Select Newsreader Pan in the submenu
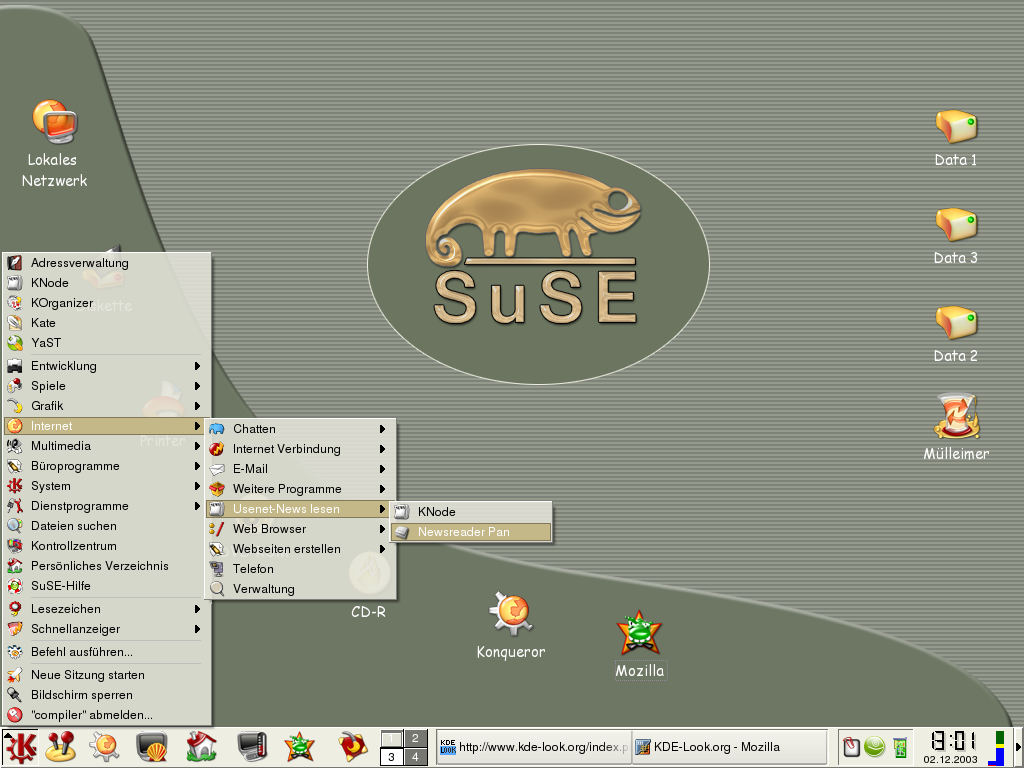Image resolution: width=1024 pixels, height=768 pixels. [x=471, y=532]
